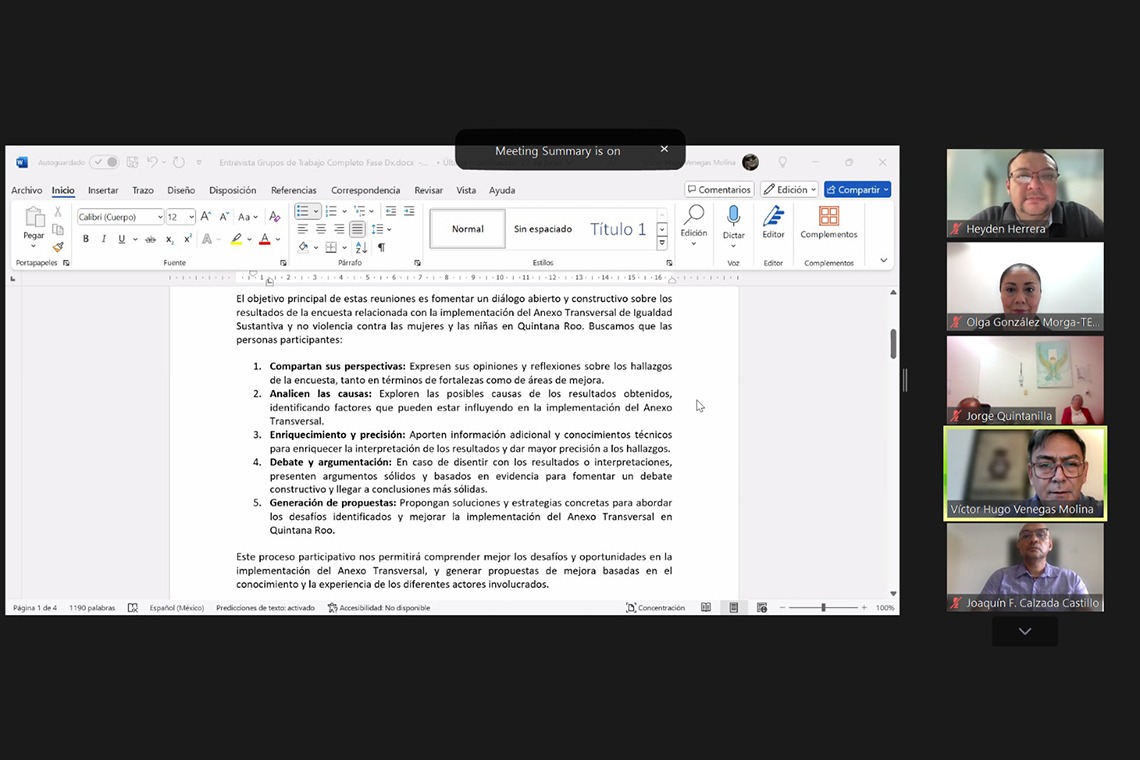Select the Copiar formato paintbrush icon
The image size is (1140, 760).
click(x=58, y=247)
